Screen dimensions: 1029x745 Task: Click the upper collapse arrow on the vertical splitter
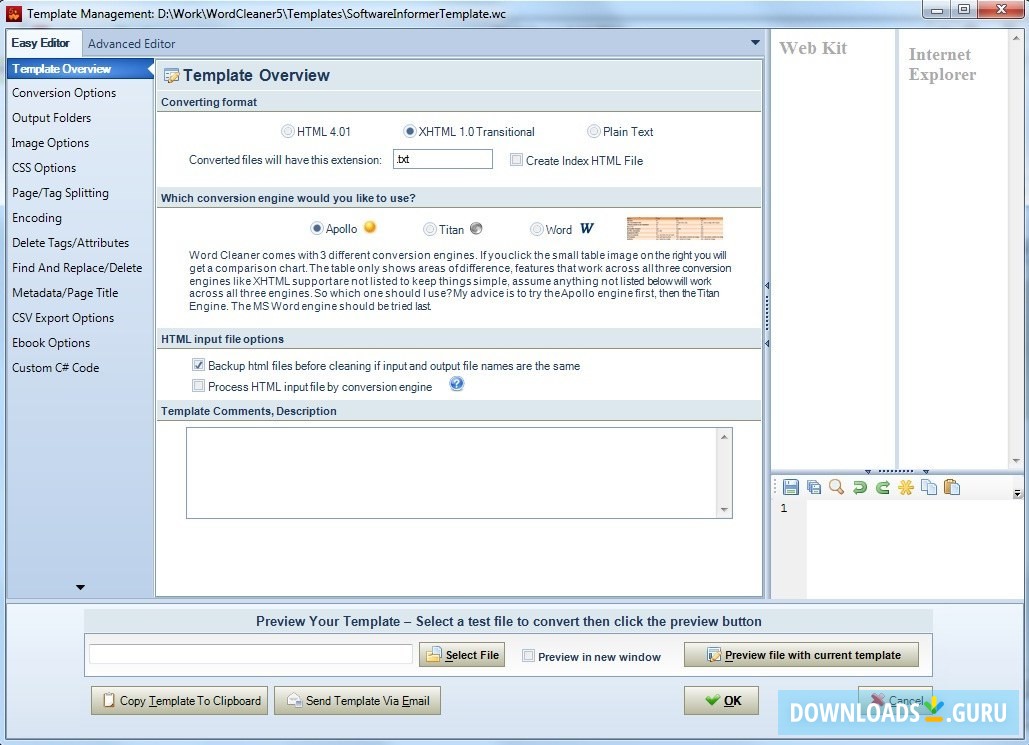[x=766, y=286]
